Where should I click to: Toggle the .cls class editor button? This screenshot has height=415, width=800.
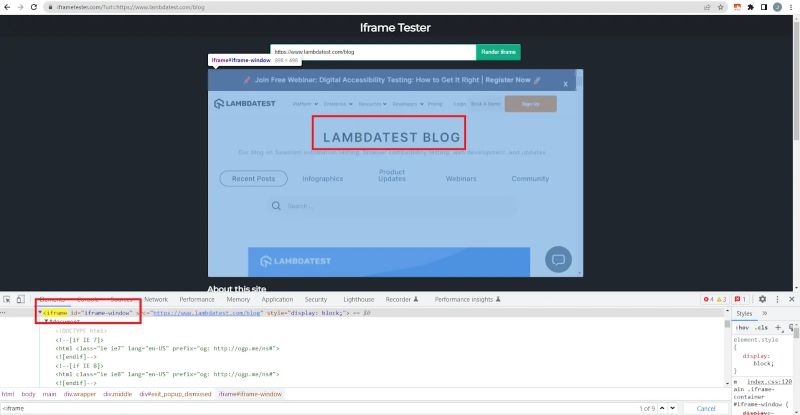(762, 328)
